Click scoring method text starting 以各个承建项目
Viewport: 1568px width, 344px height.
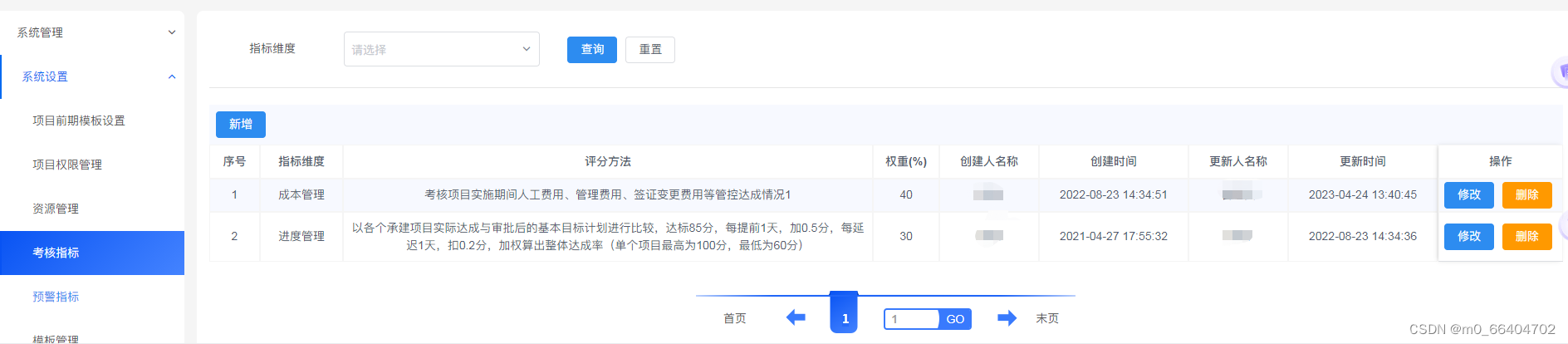tap(608, 236)
